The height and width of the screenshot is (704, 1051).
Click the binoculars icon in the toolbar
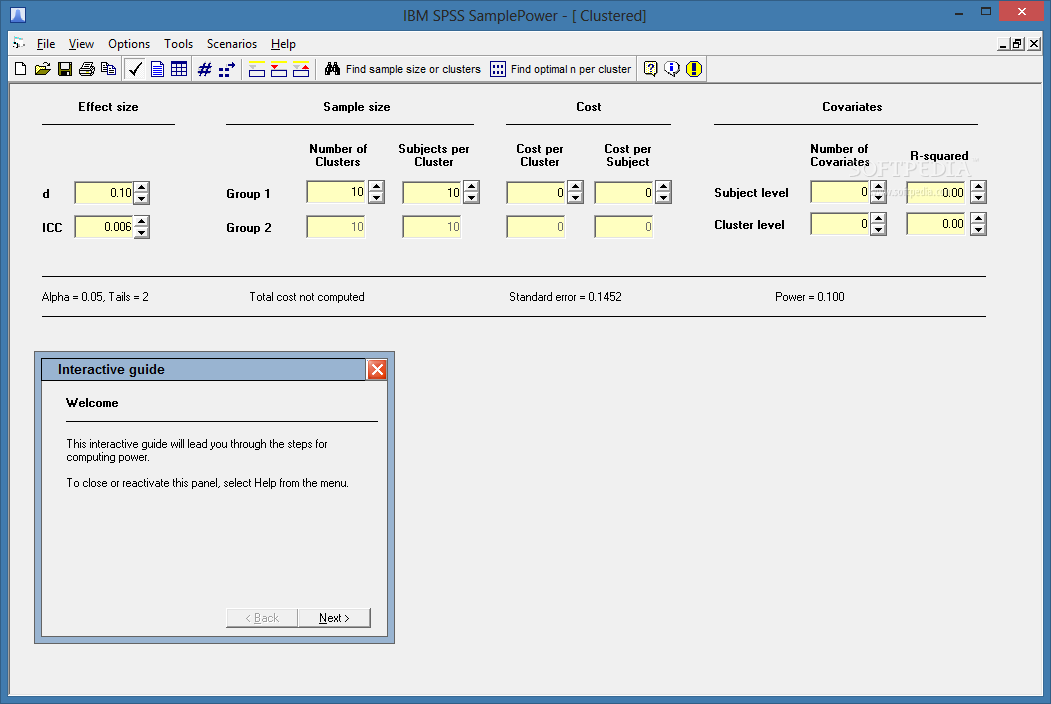pos(332,69)
